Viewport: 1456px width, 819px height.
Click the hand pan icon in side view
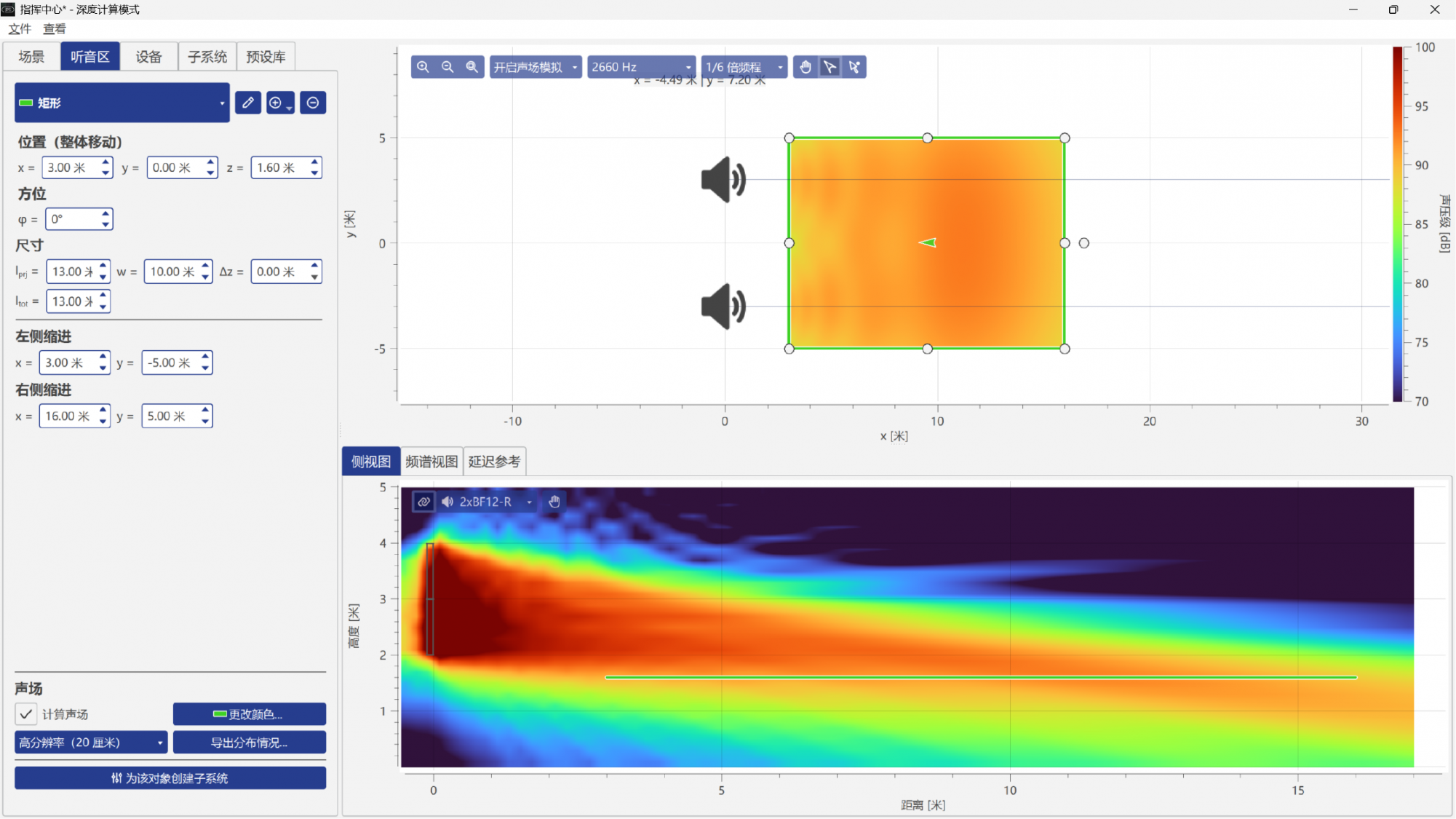click(554, 502)
